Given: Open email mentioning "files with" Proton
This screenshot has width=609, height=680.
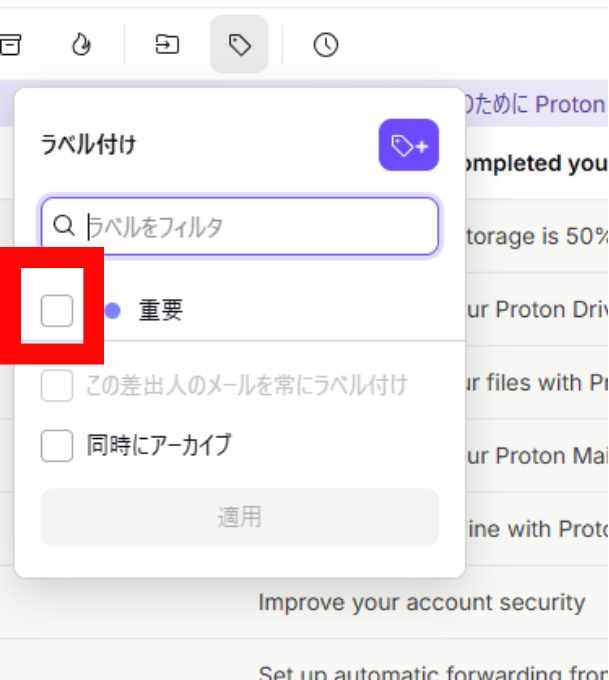Looking at the screenshot, I should tap(537, 383).
